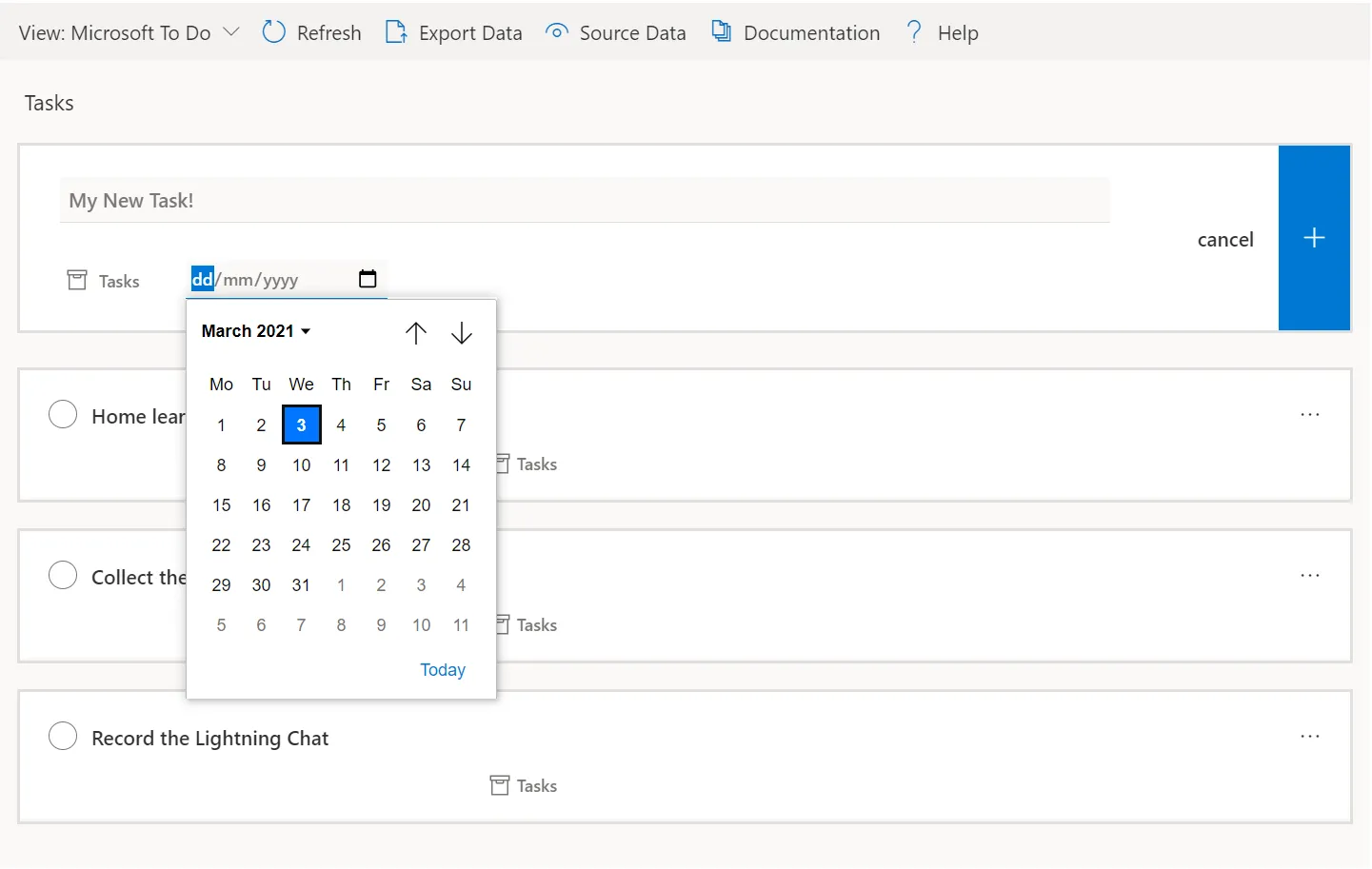Image resolution: width=1372 pixels, height=869 pixels.
Task: Click the blue plus icon to add the task
Action: click(x=1314, y=238)
